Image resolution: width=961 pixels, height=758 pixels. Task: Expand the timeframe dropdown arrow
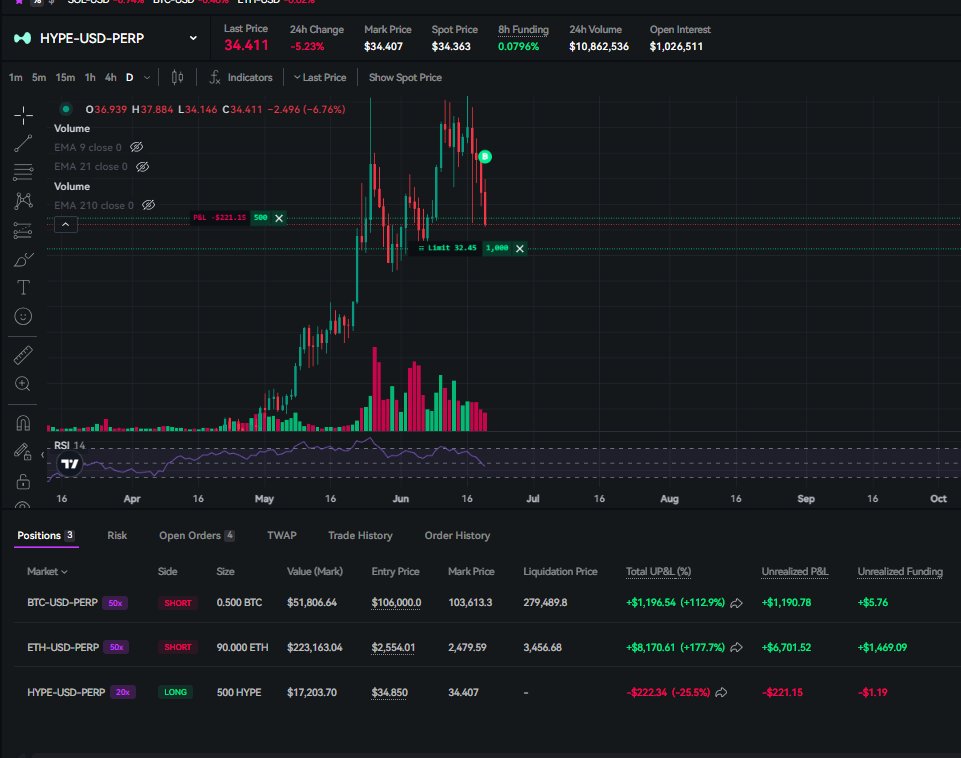[x=146, y=77]
